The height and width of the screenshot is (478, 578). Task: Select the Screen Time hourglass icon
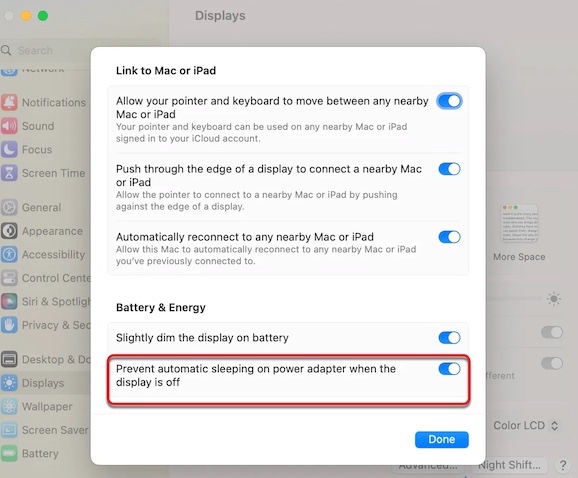[x=9, y=173]
